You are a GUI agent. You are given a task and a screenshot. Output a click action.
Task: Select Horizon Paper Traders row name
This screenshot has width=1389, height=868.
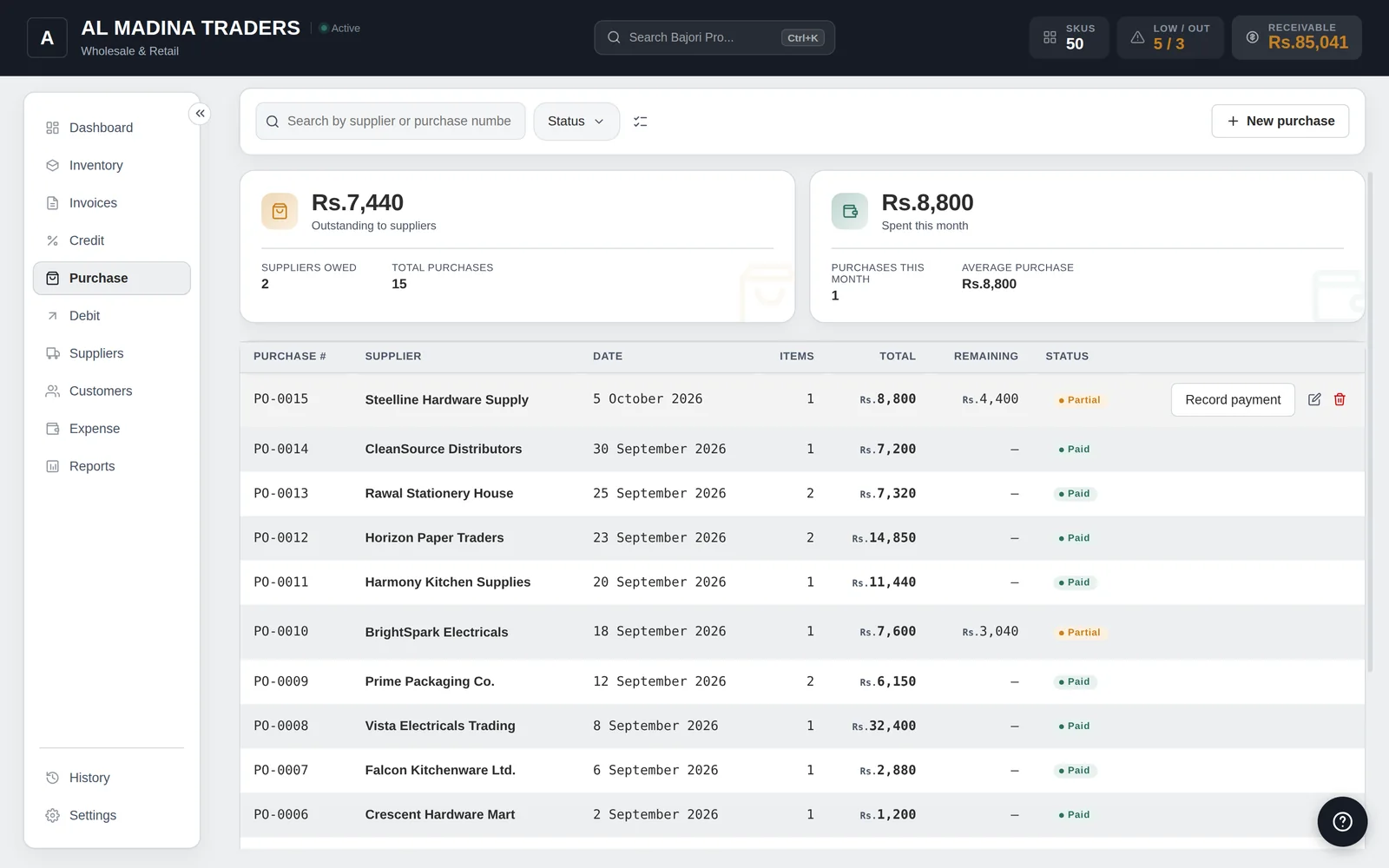(435, 538)
